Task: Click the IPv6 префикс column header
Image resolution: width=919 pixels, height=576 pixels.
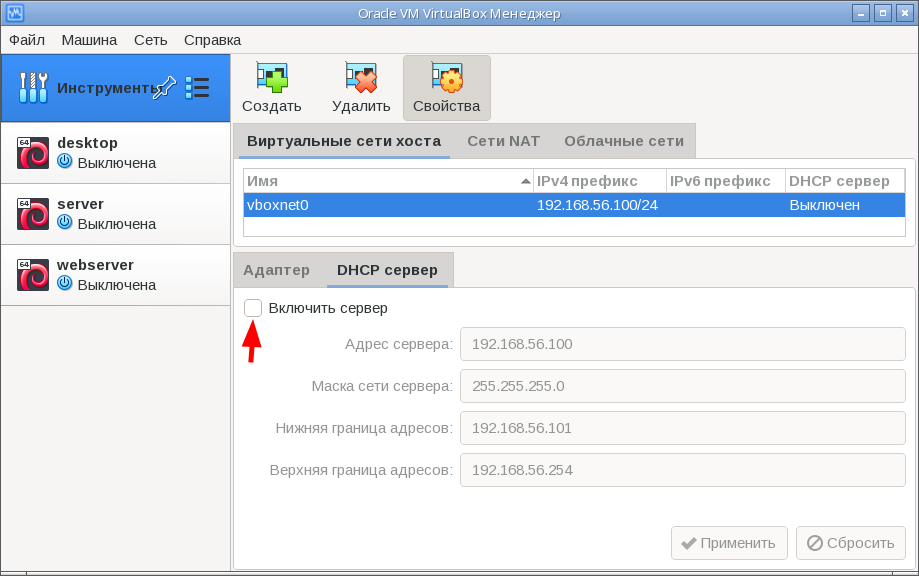Action: point(726,181)
